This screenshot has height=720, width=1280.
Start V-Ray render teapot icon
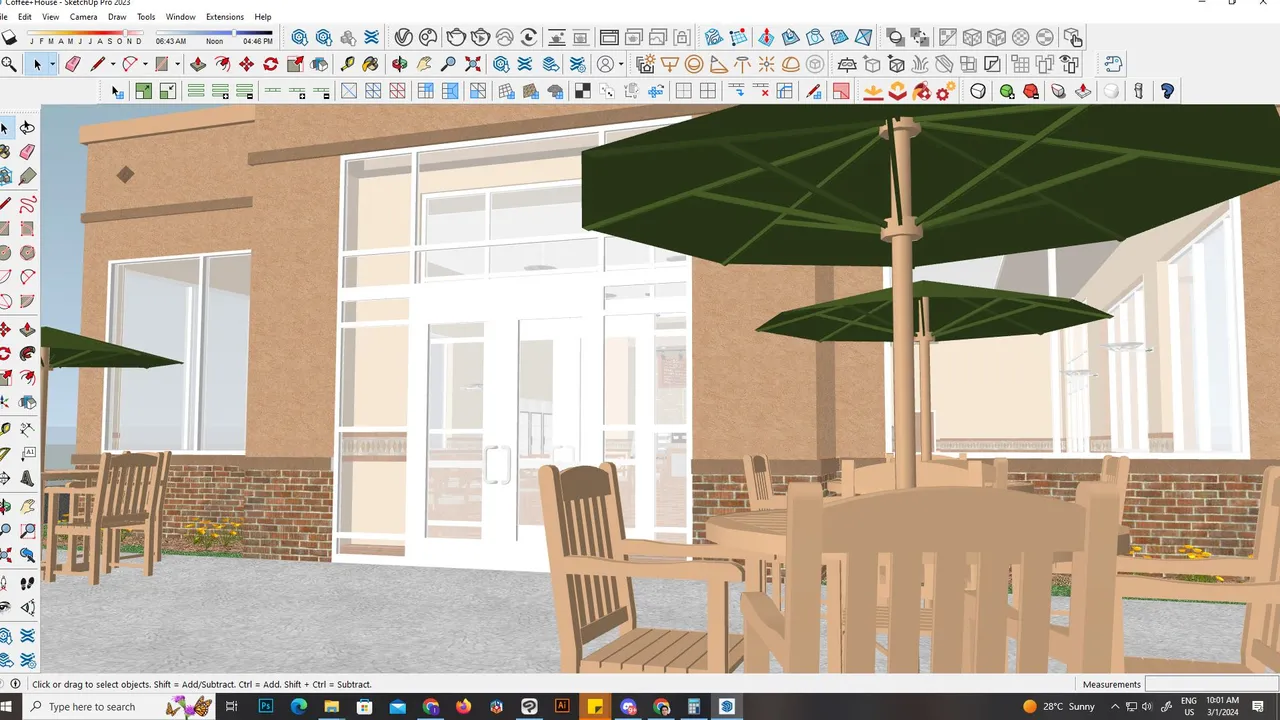pyautogui.click(x=456, y=37)
